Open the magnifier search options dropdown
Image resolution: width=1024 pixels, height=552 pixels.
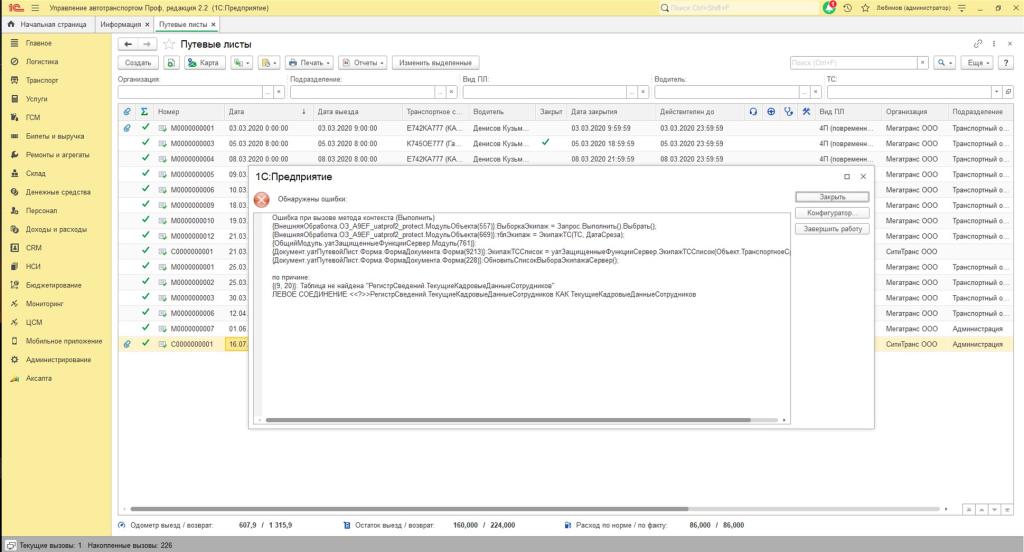(944, 63)
